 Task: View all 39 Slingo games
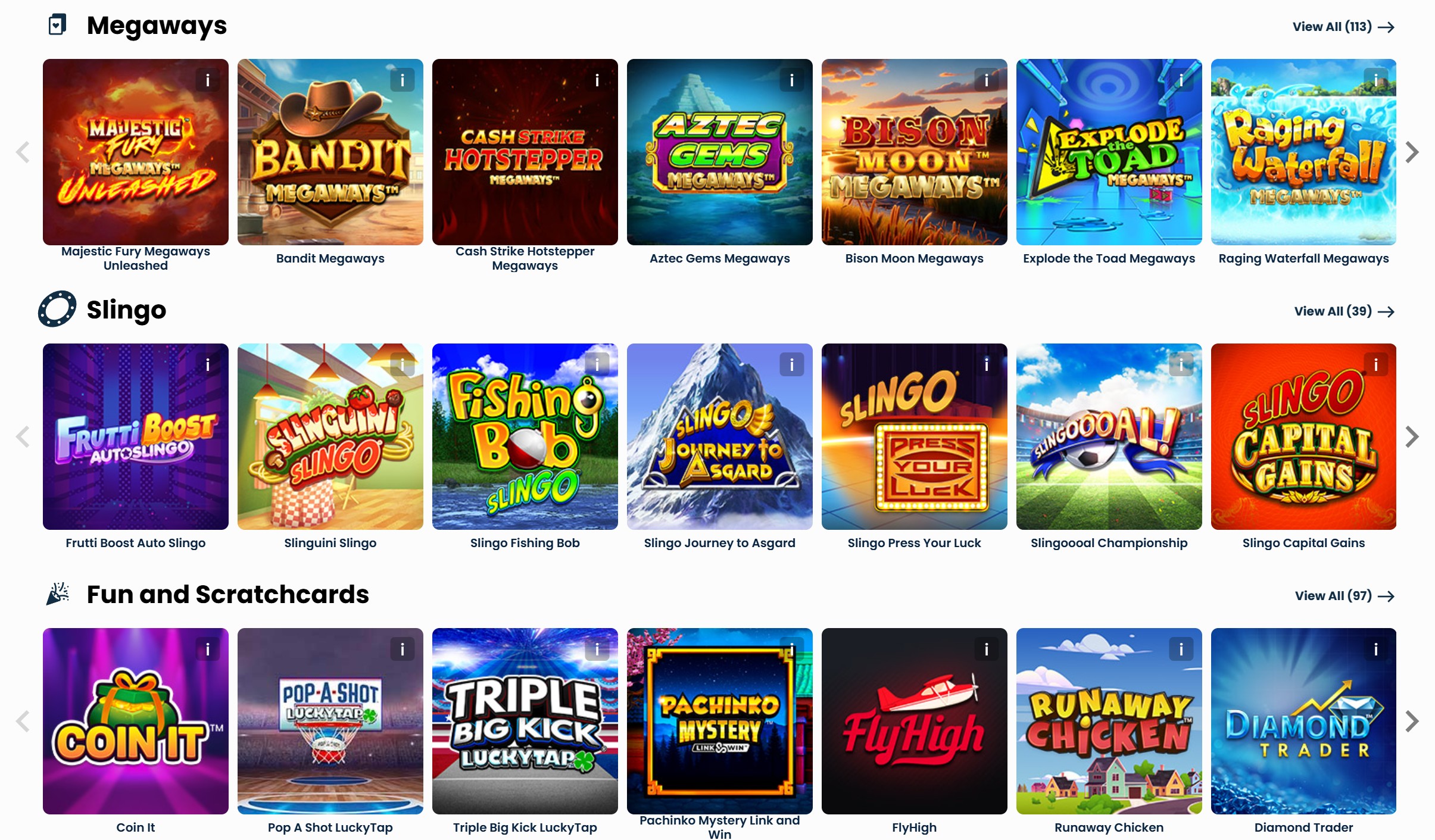[1344, 311]
